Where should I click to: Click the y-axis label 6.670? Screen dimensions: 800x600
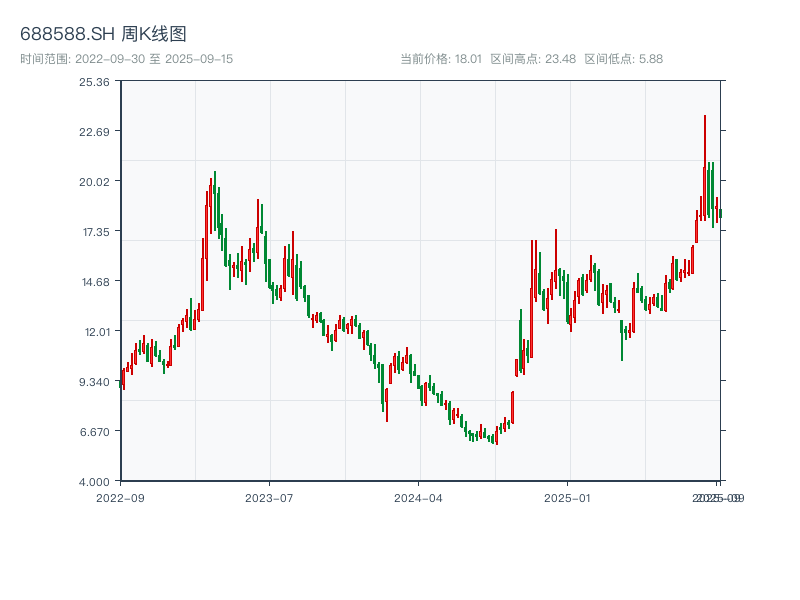click(x=94, y=432)
